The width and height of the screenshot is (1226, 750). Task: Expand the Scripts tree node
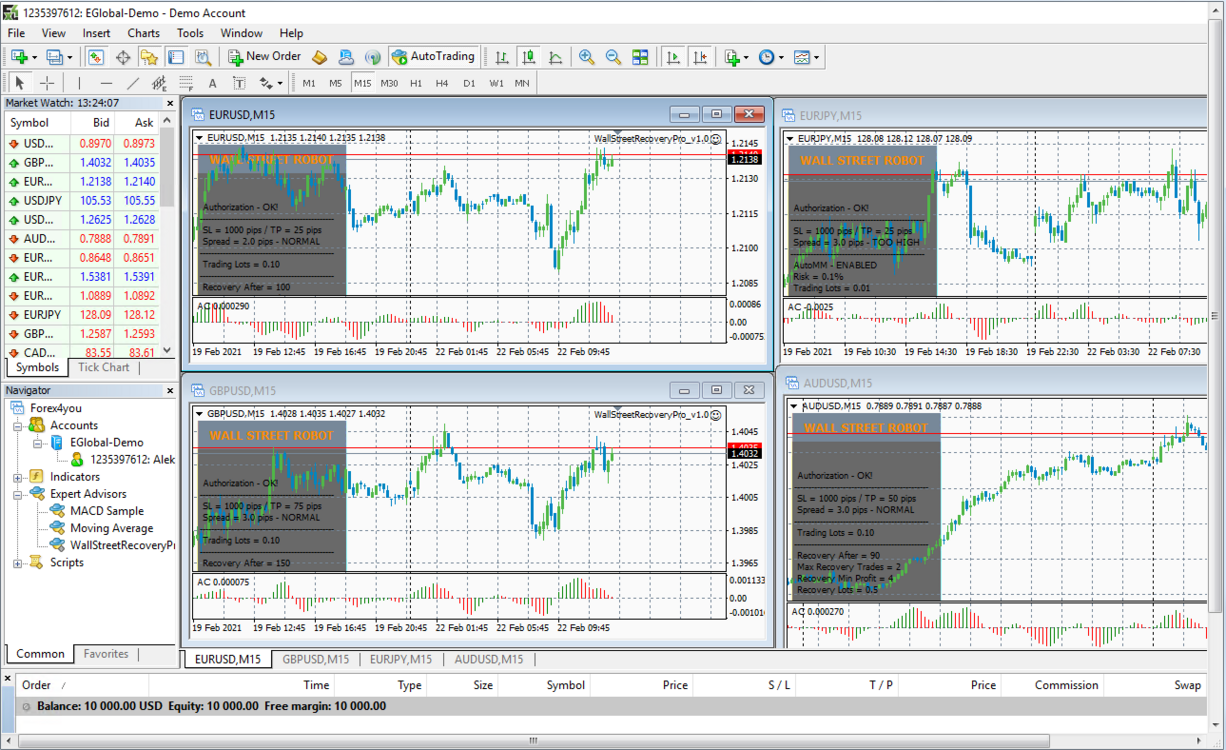coord(18,563)
